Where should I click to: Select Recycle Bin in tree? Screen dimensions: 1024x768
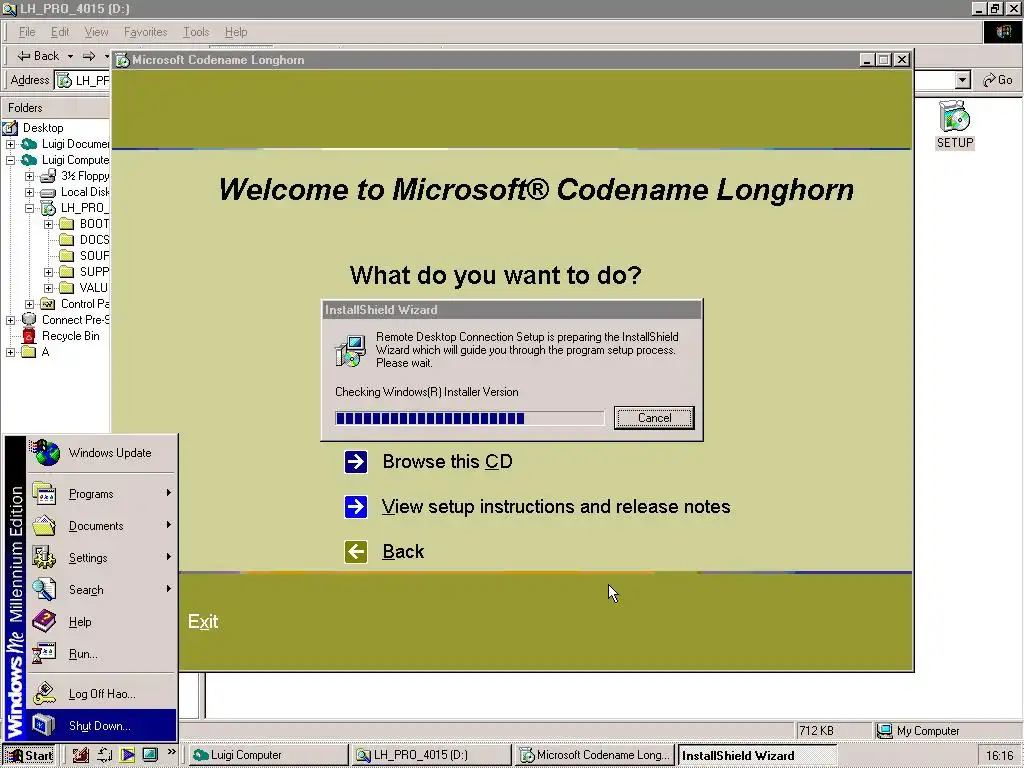pyautogui.click(x=71, y=336)
